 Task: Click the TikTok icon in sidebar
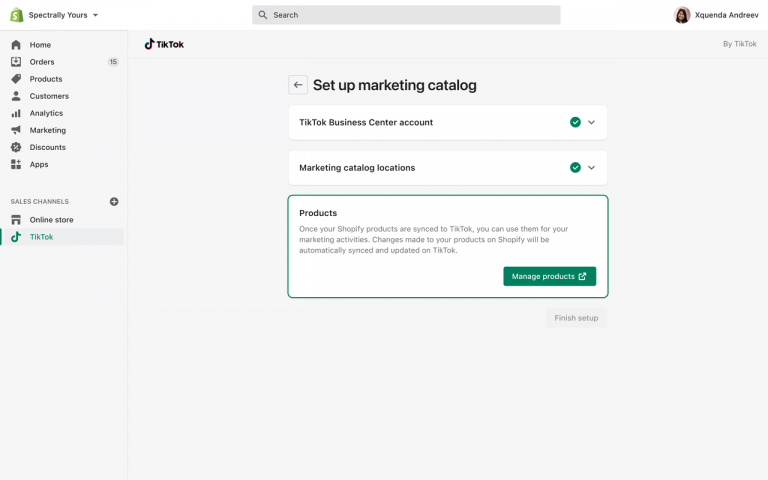click(16, 237)
